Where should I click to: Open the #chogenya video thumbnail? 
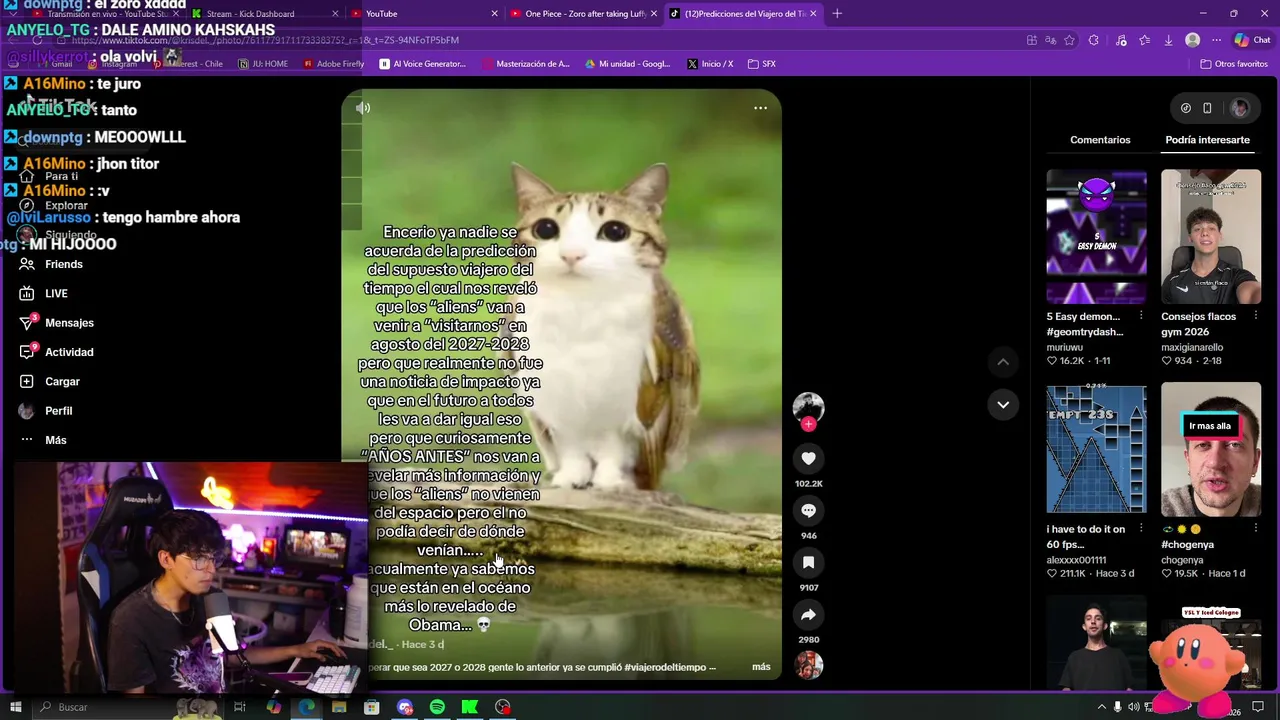[1211, 448]
